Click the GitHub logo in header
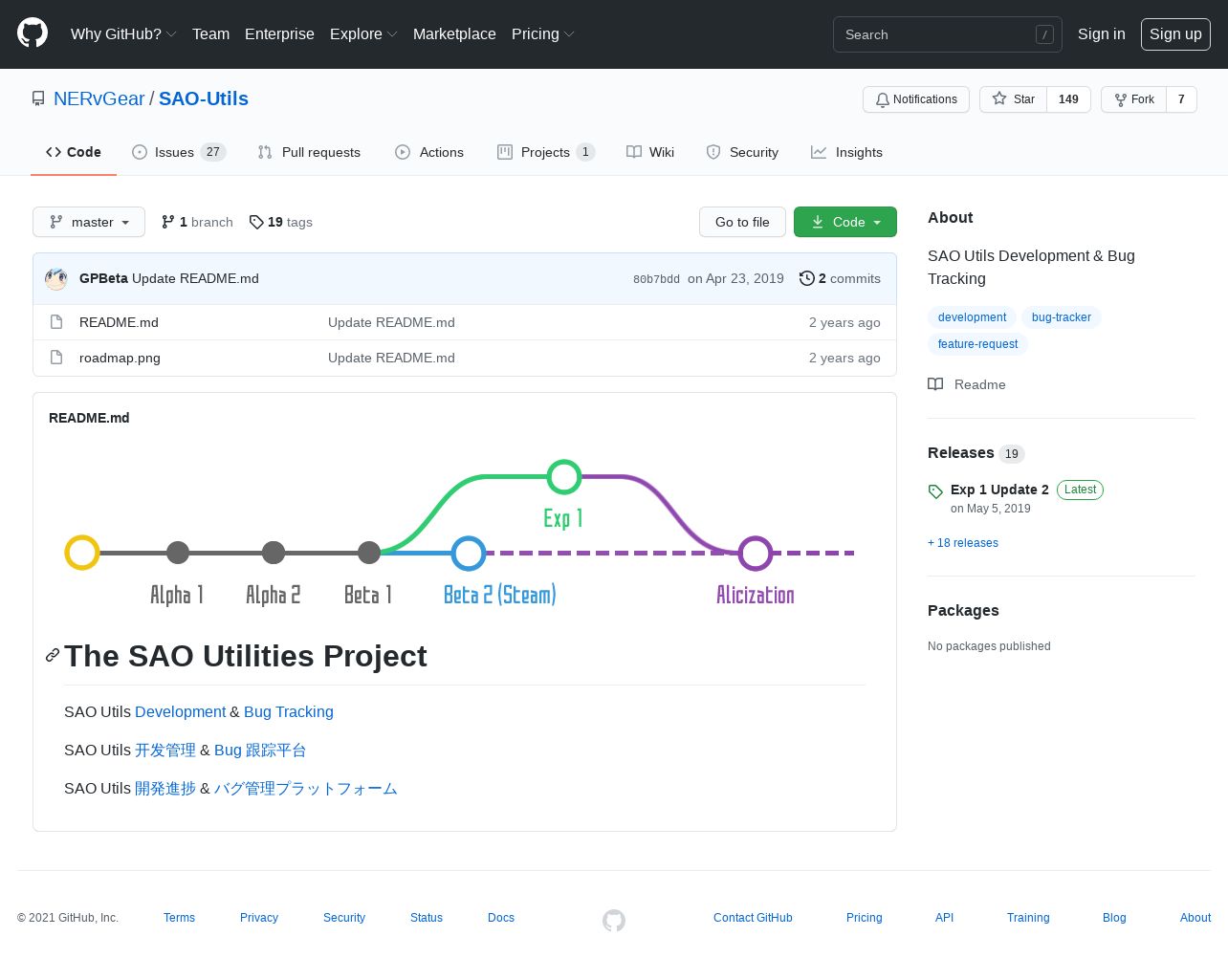 (33, 33)
